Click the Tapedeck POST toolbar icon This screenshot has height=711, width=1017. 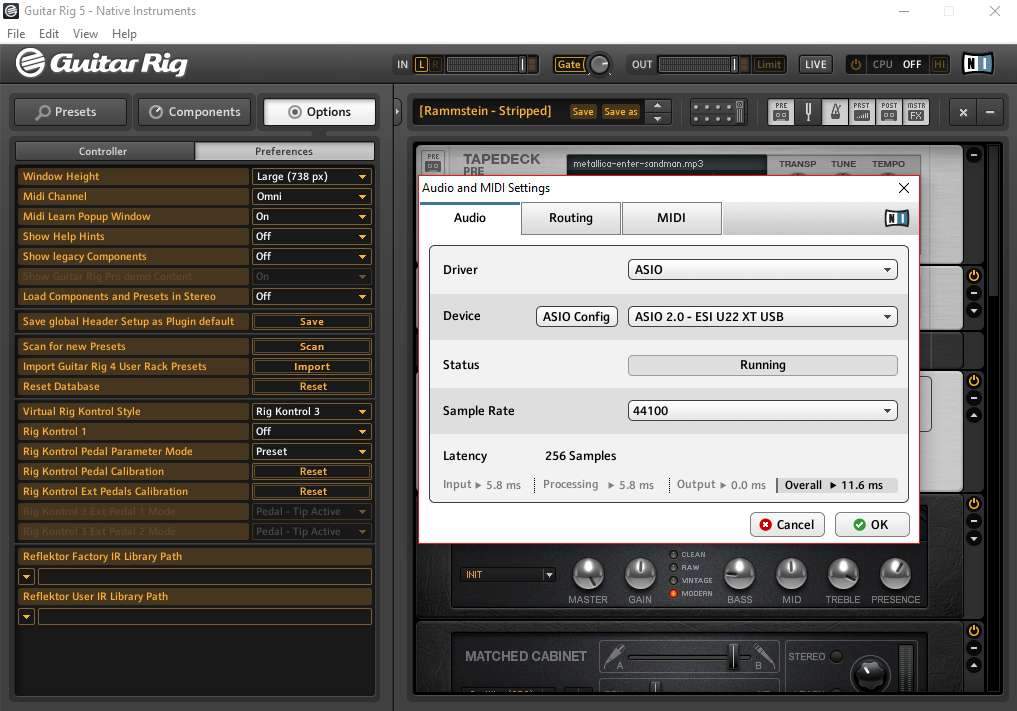tap(888, 112)
